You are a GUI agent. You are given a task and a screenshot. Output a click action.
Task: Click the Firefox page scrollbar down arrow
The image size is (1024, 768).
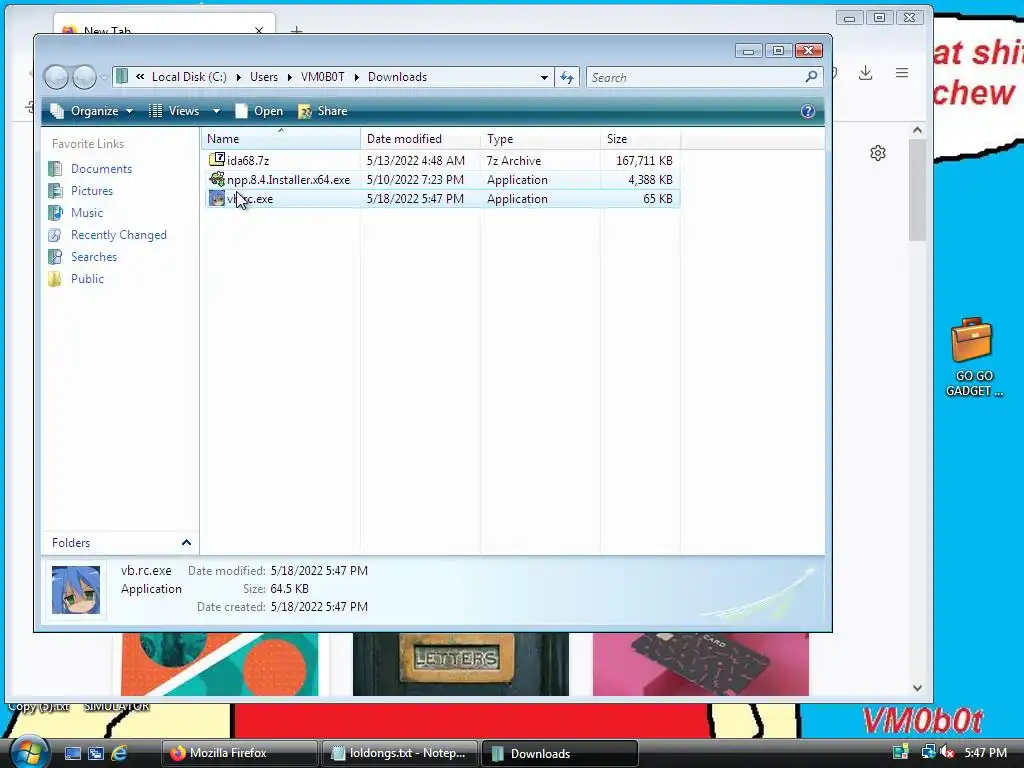coord(917,688)
